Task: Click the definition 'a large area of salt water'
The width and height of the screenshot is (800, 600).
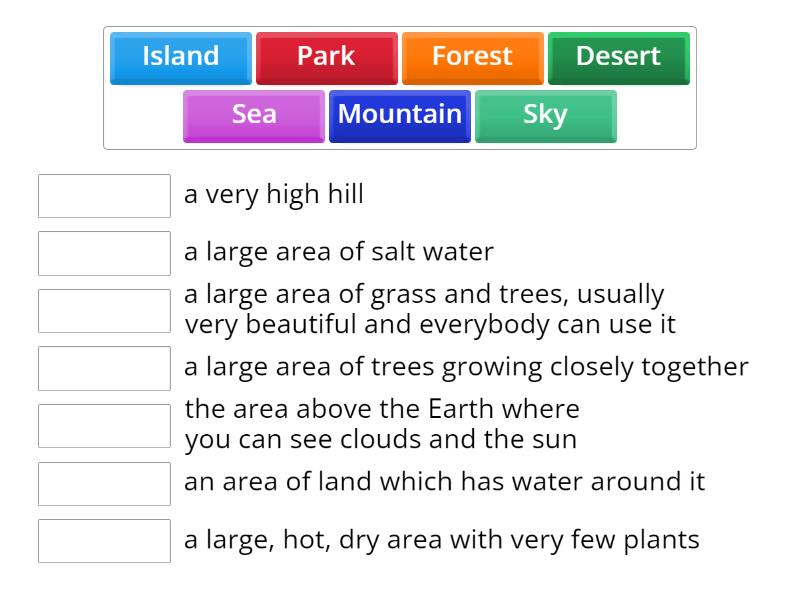Action: click(x=339, y=252)
